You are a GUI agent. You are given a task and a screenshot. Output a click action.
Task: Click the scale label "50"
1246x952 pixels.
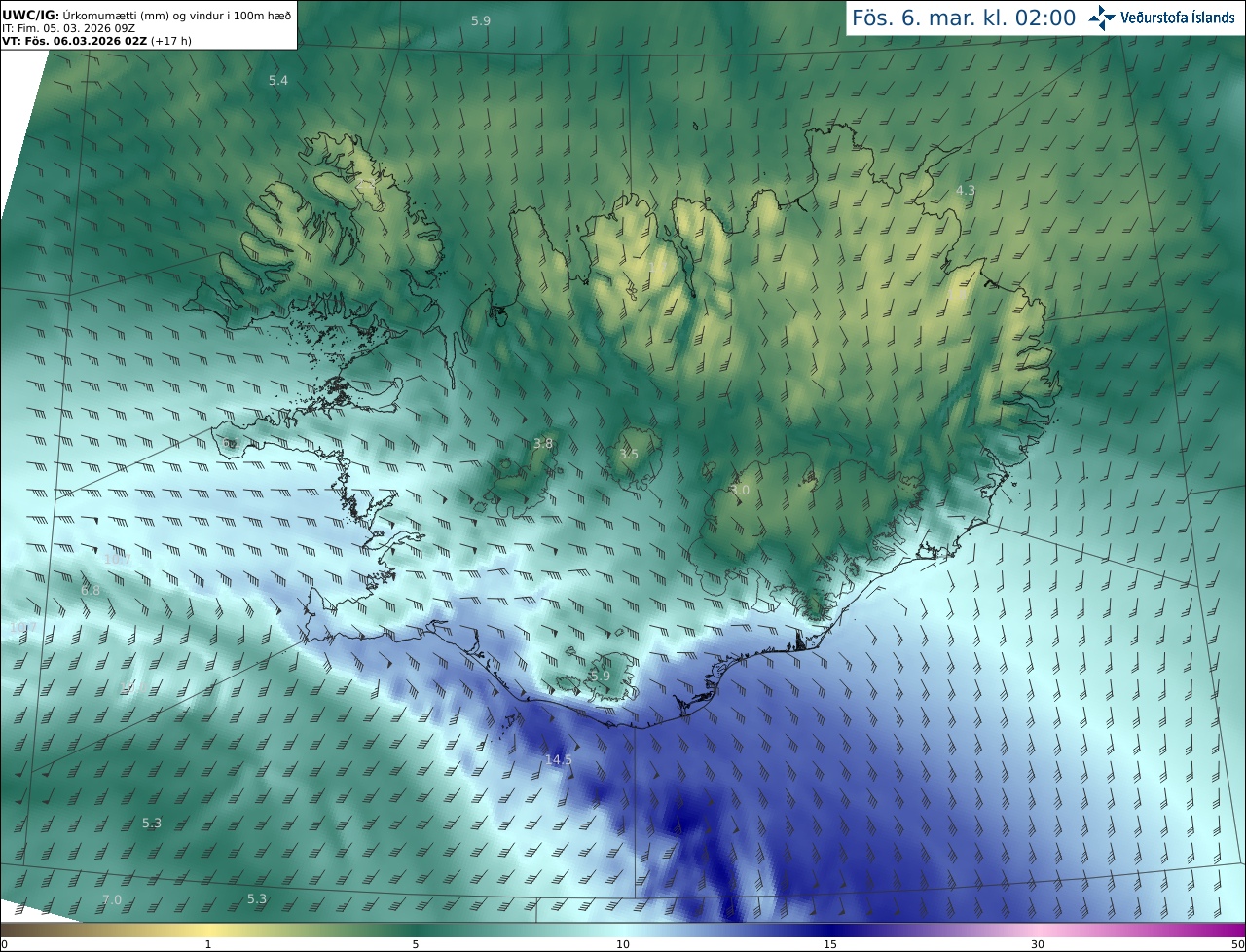coord(1238,944)
